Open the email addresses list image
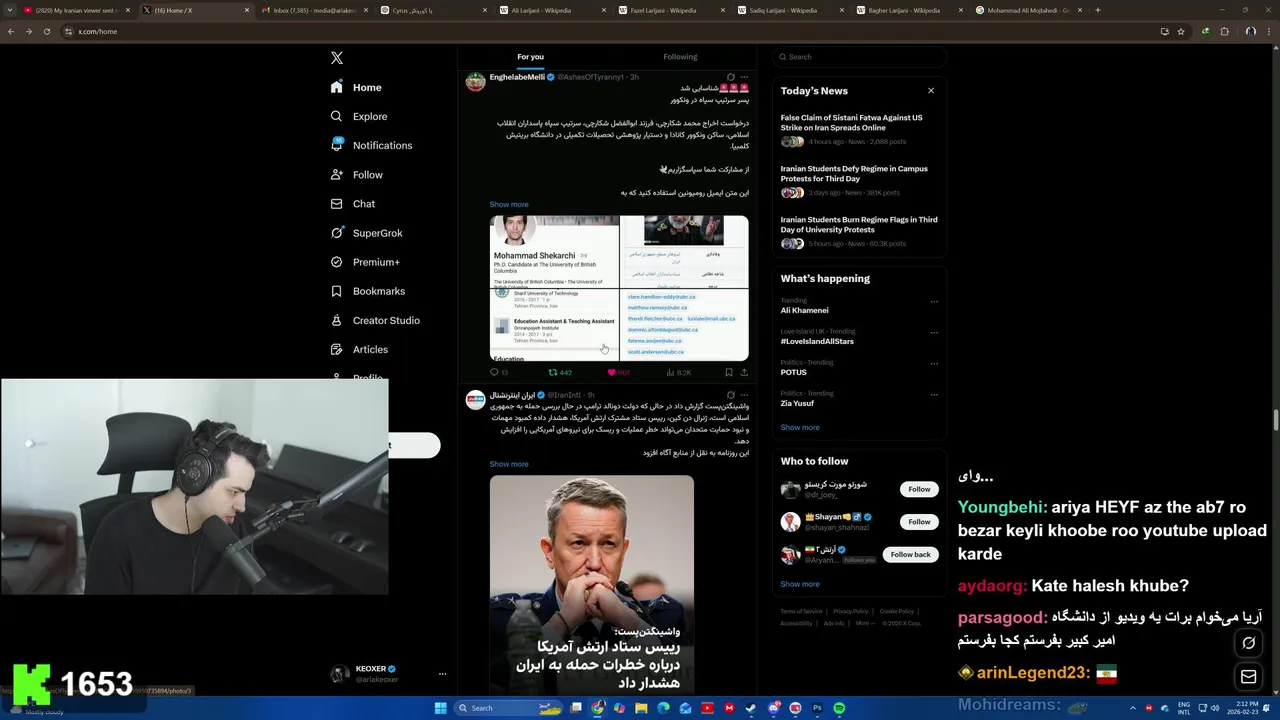Image resolution: width=1280 pixels, height=720 pixels. click(x=685, y=324)
